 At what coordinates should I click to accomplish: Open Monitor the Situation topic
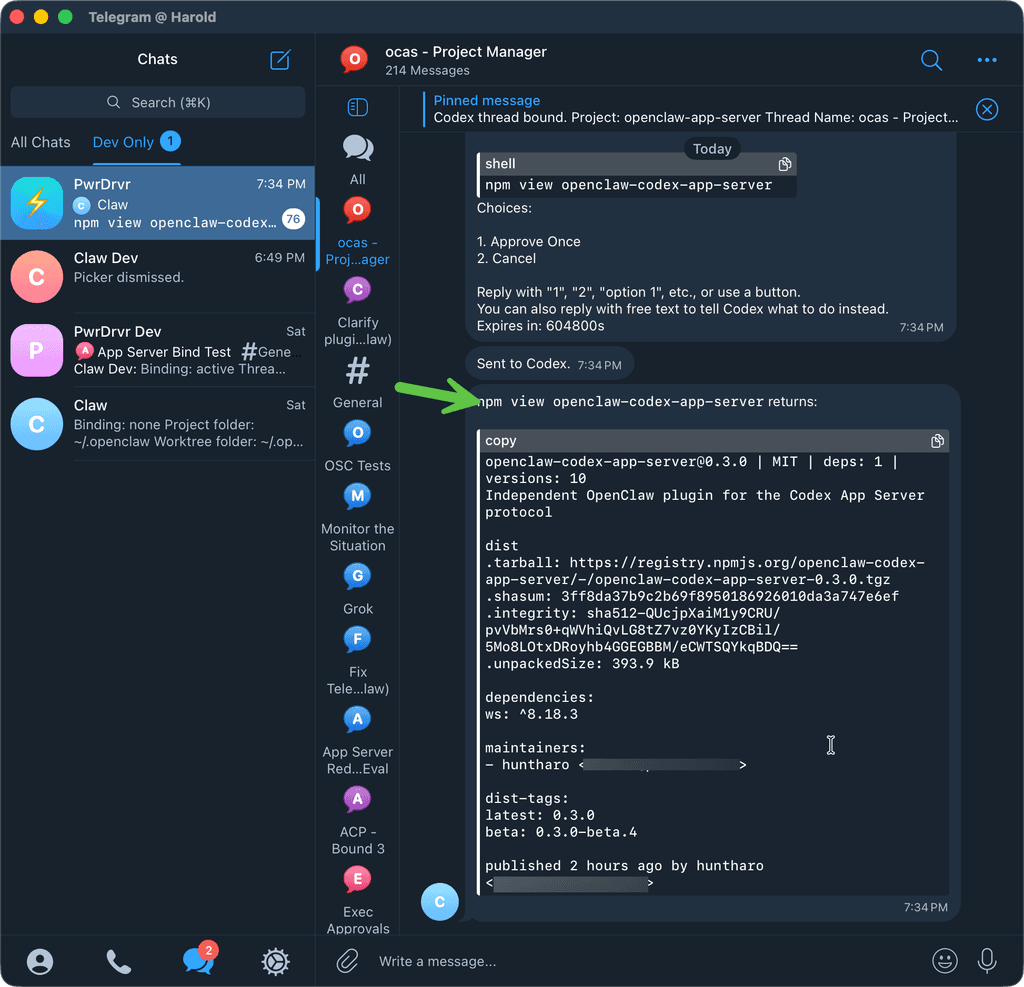click(357, 519)
